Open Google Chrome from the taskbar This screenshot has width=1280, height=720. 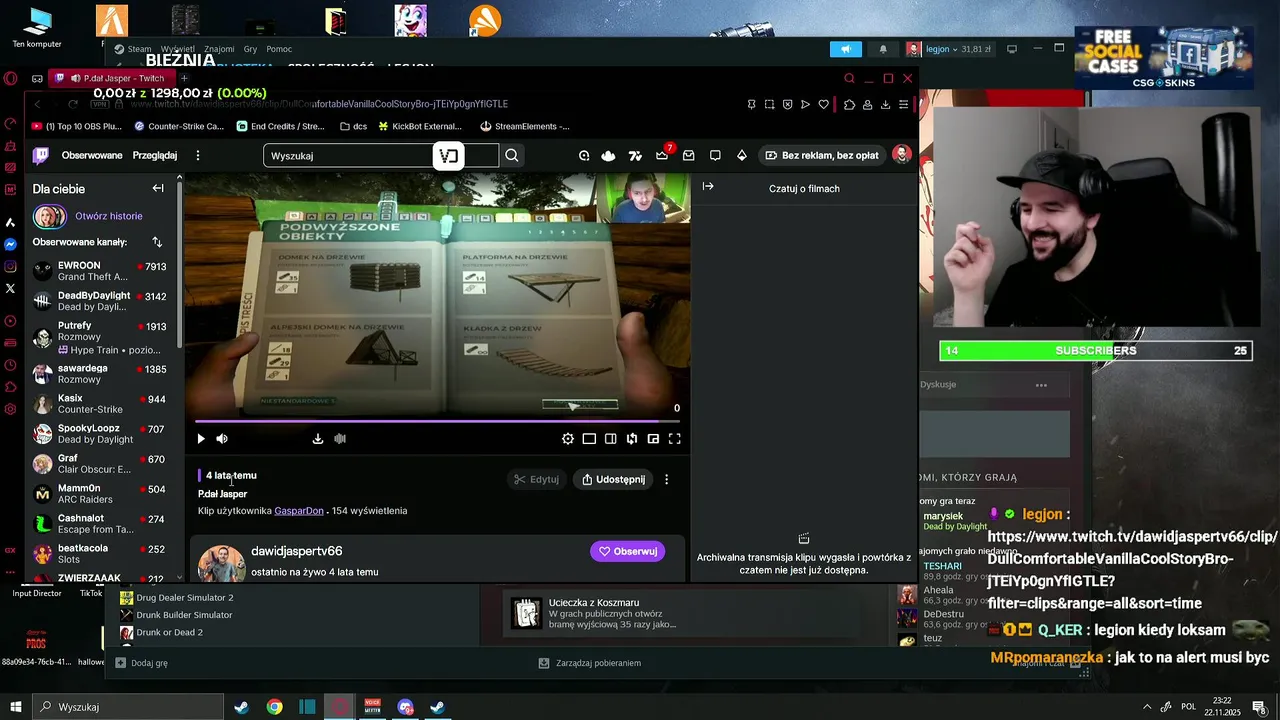pos(274,707)
